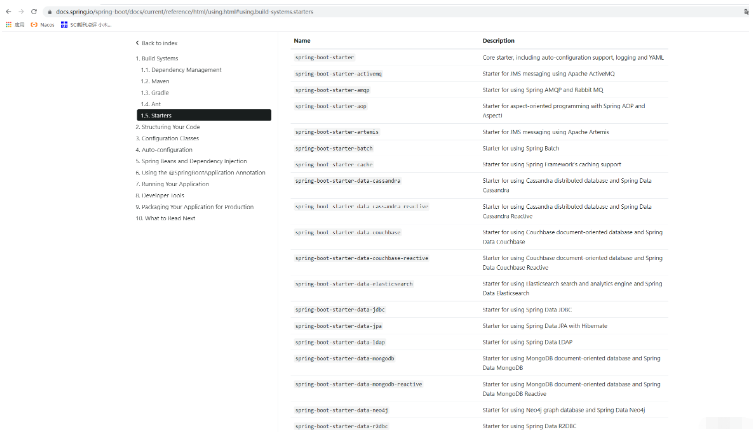The image size is (753, 439).
Task: Click the browser back arrow
Action: (8, 12)
